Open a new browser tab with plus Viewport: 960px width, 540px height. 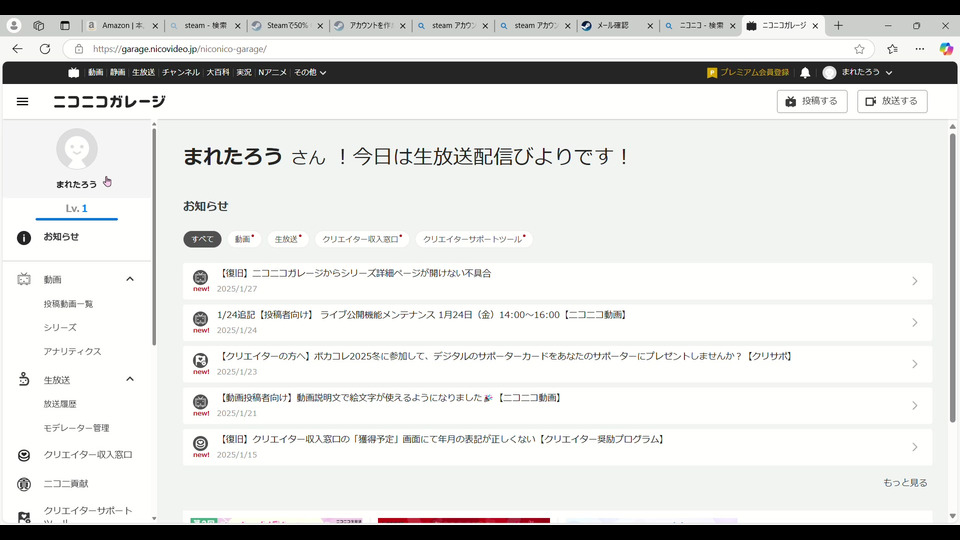click(838, 26)
